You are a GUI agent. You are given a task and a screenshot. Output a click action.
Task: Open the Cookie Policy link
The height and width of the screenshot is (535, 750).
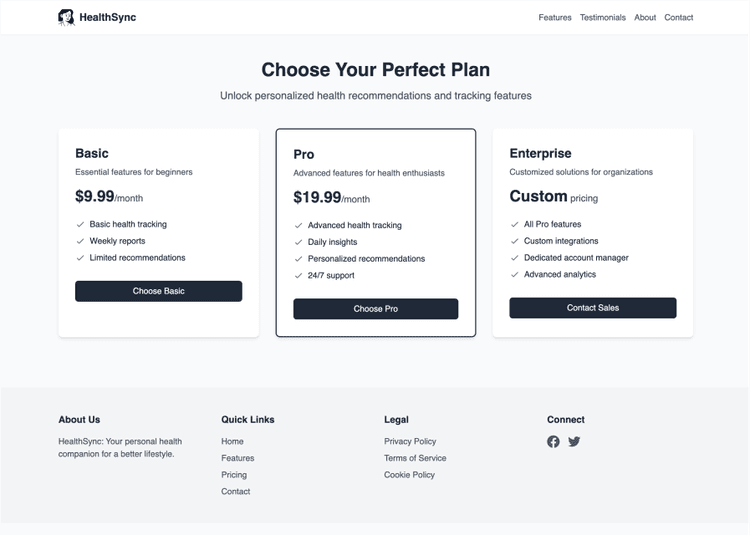pos(409,475)
